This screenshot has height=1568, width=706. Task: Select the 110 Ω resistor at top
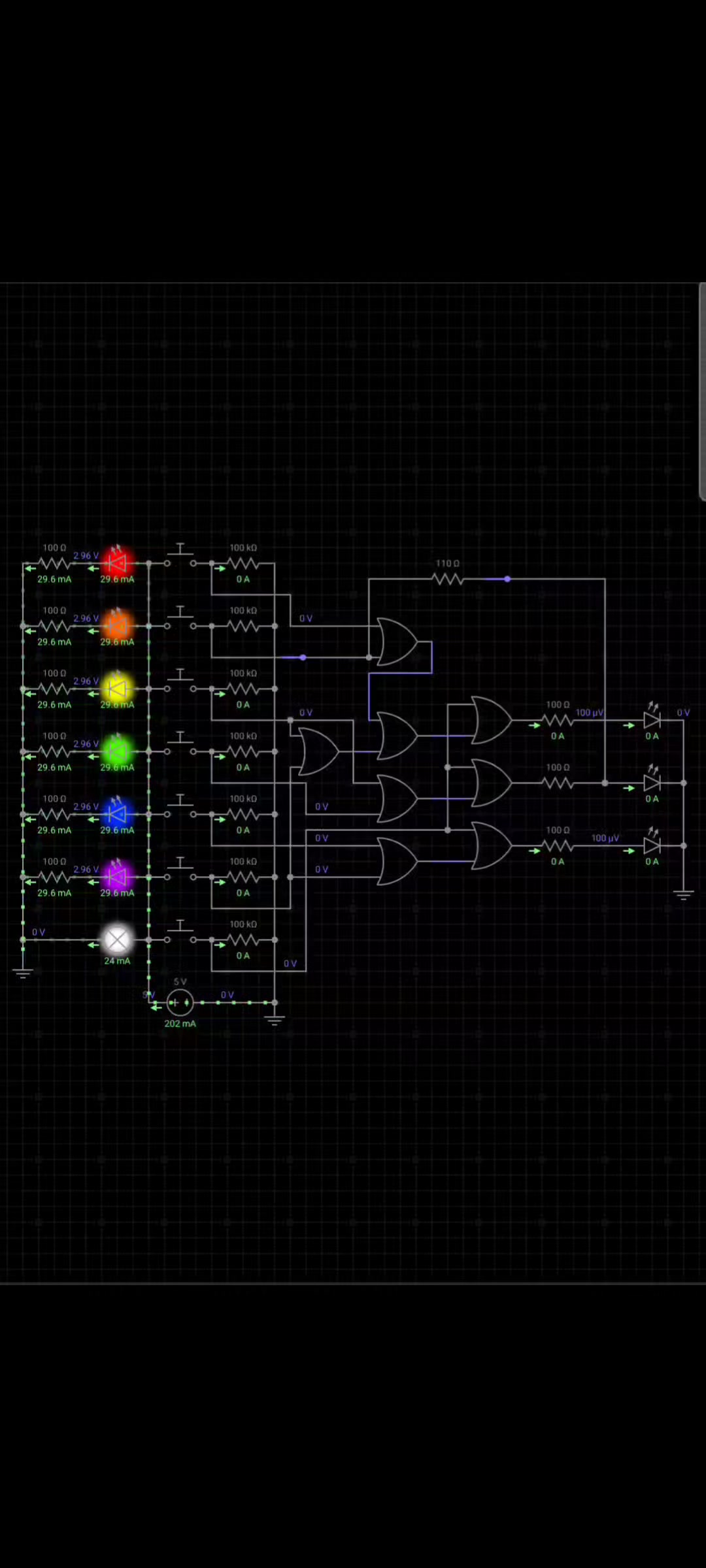pos(448,579)
